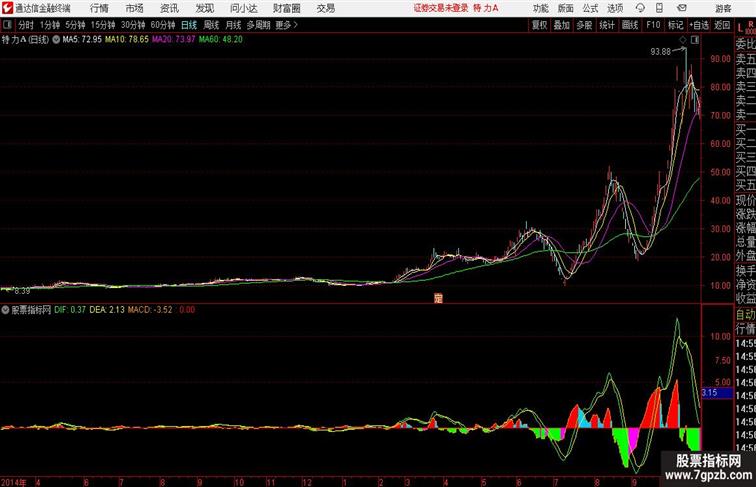
Task: Open the 发现 menu
Action: (x=204, y=8)
